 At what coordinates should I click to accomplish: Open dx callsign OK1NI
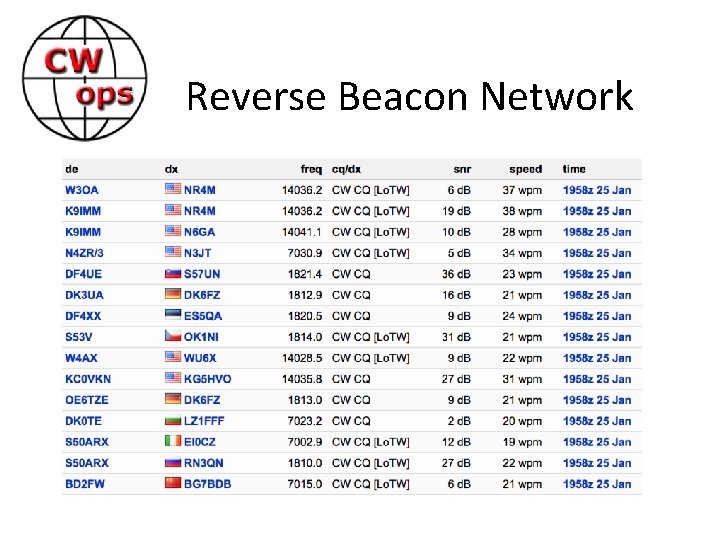coord(202,337)
